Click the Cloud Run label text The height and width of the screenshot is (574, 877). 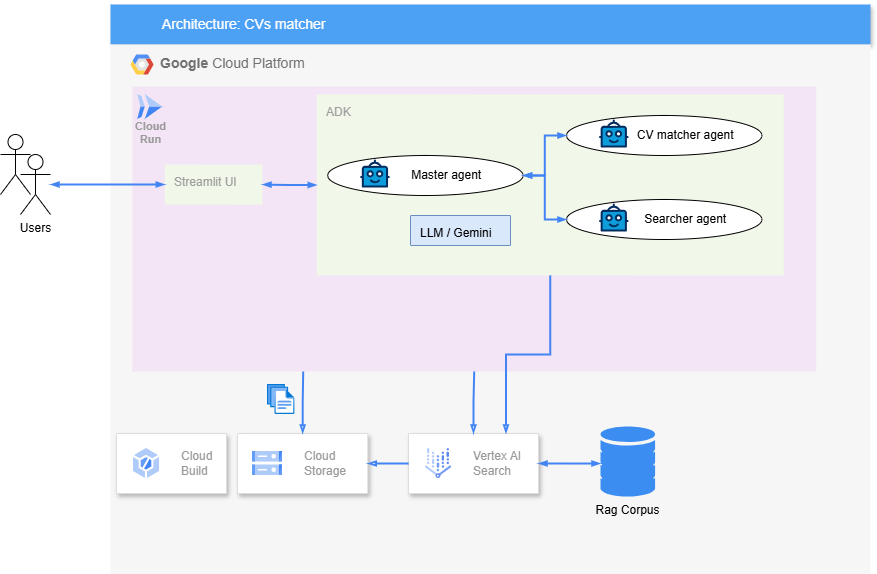[150, 133]
